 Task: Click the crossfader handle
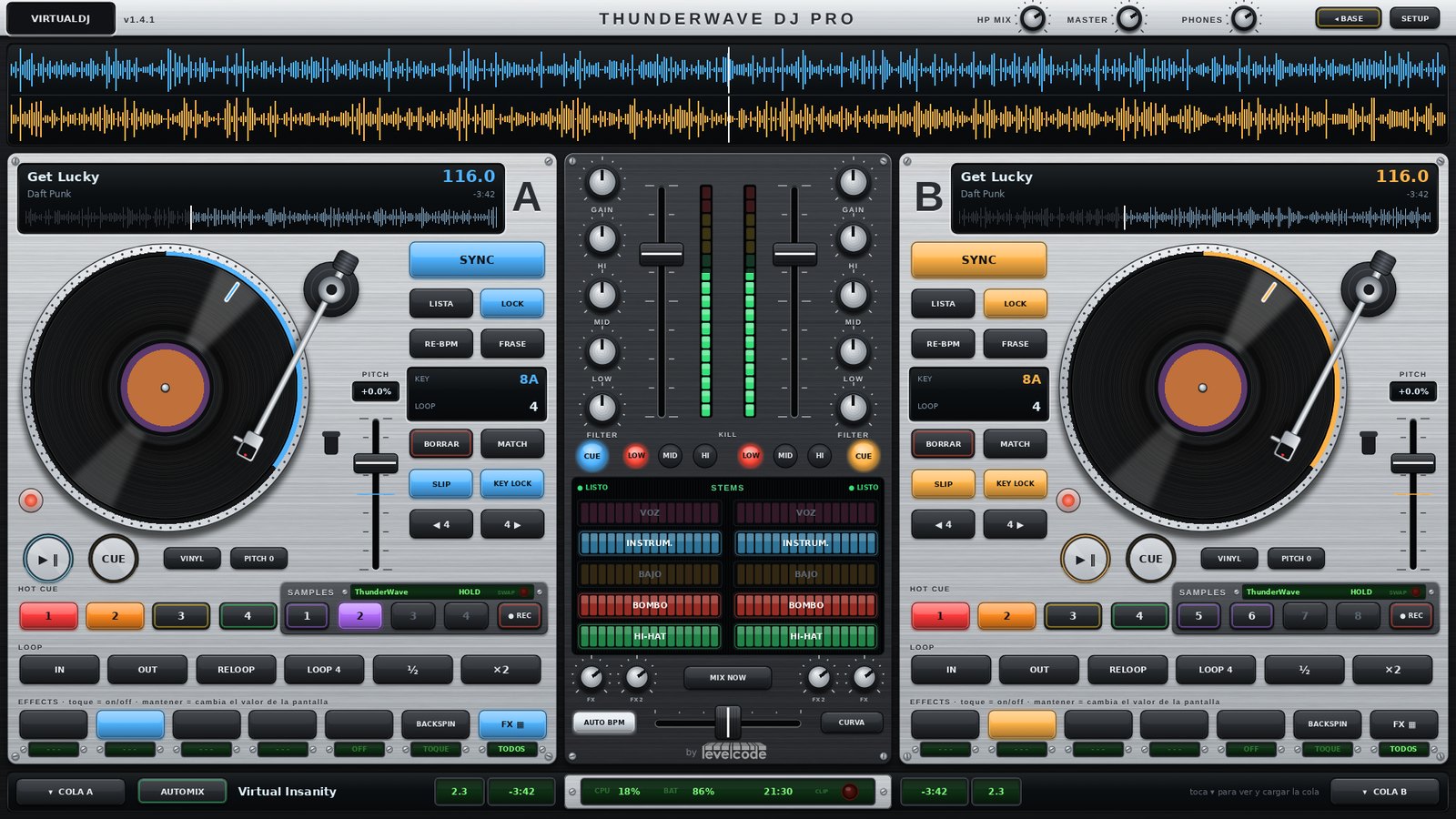point(728,723)
